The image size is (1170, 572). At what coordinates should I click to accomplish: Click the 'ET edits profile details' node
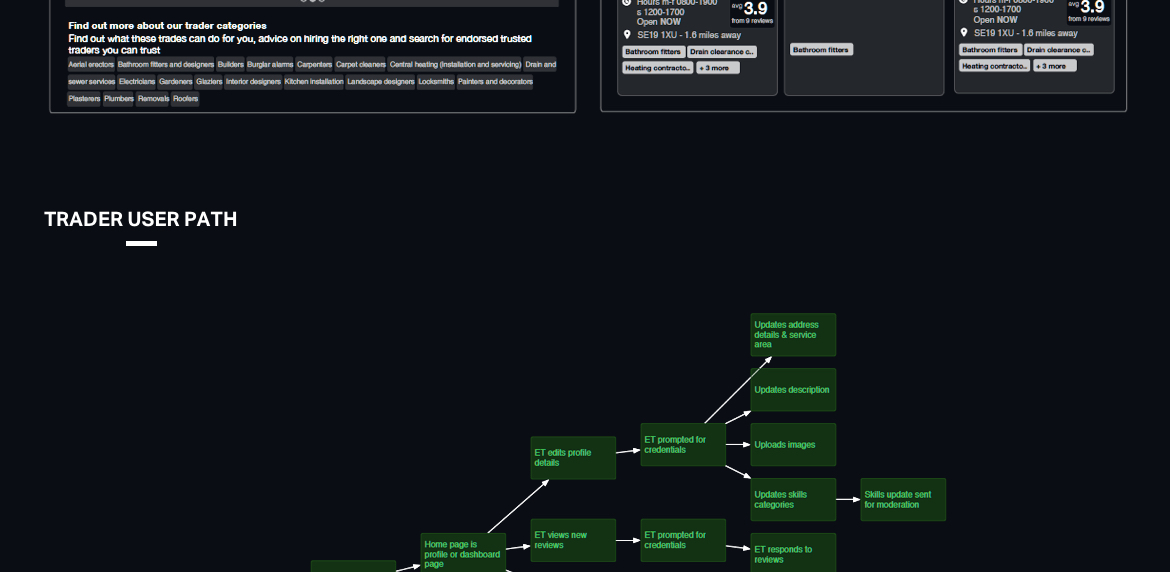pyautogui.click(x=573, y=458)
